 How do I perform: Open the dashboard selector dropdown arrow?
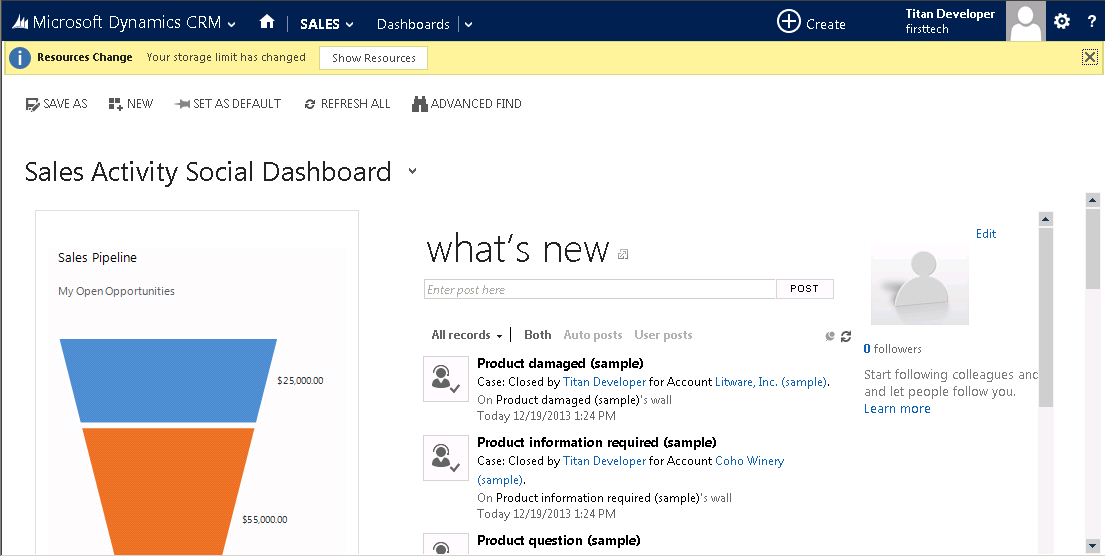coord(412,172)
